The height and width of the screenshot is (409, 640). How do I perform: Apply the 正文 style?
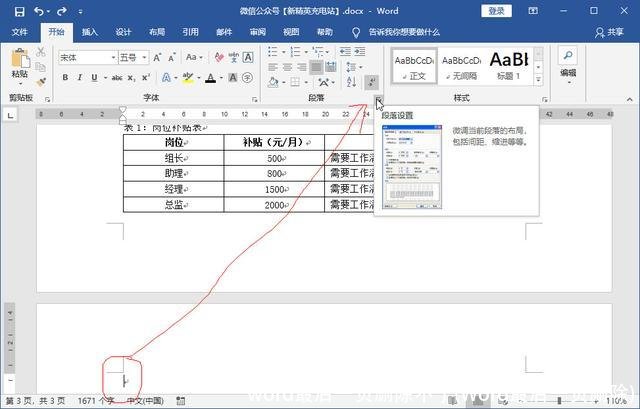[x=414, y=66]
